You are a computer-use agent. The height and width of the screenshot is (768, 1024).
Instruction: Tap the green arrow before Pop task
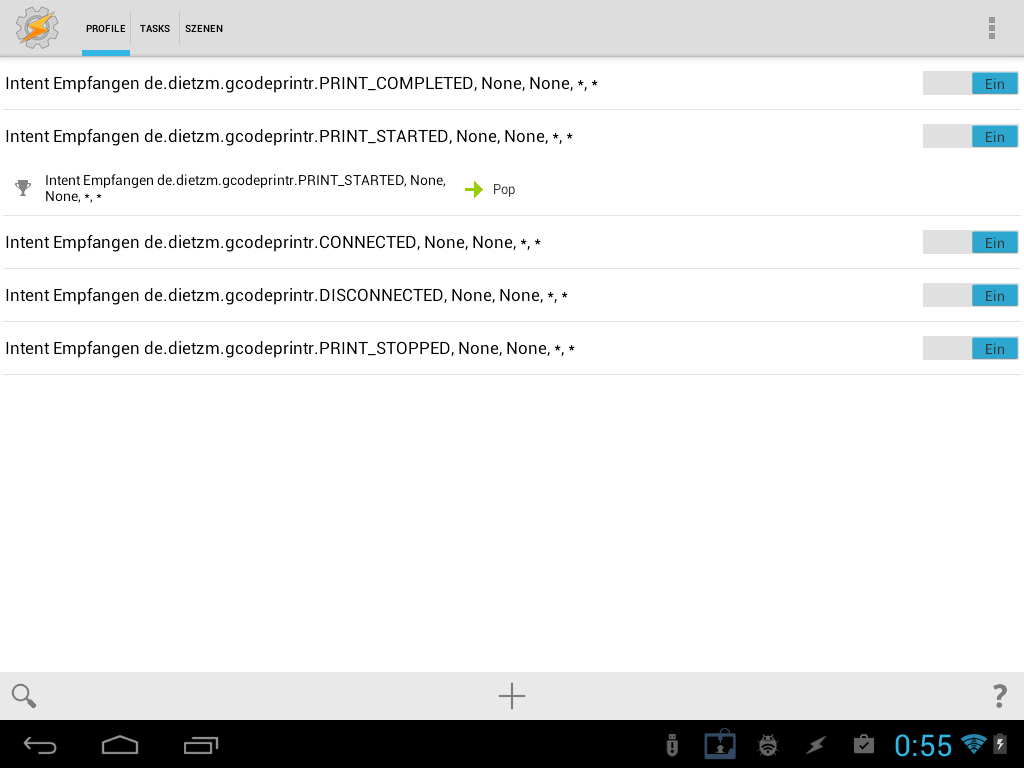473,189
